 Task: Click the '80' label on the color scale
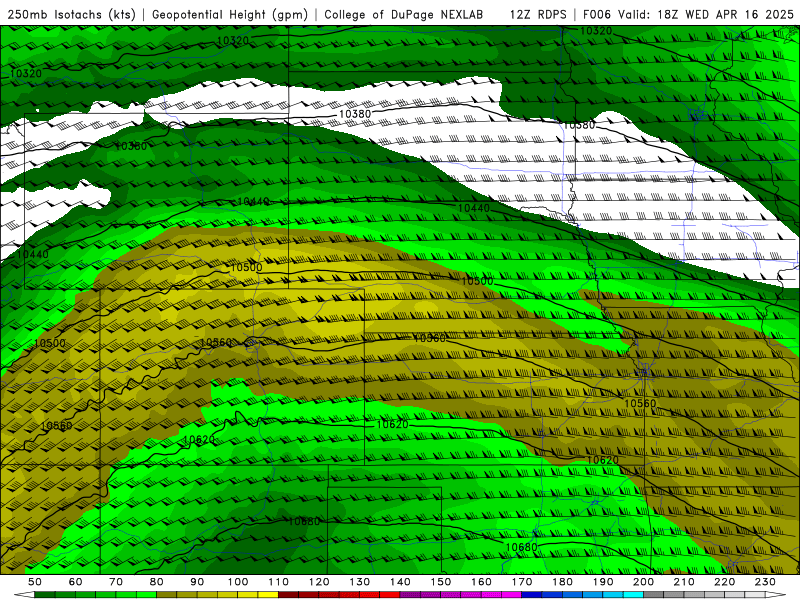coord(157,582)
